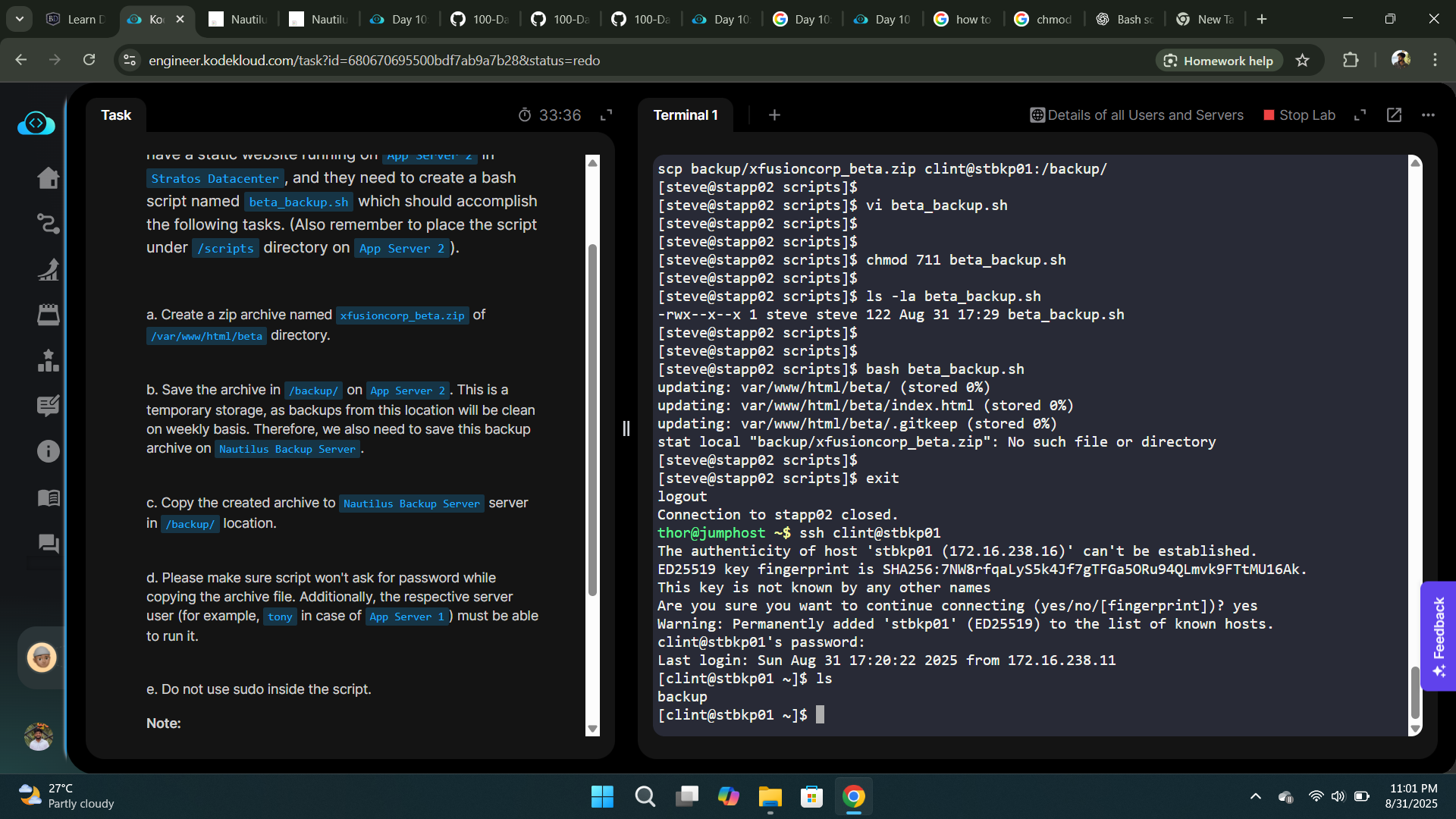The height and width of the screenshot is (819, 1456).
Task: Open the chat bubbles icon in sidebar
Action: click(x=48, y=543)
